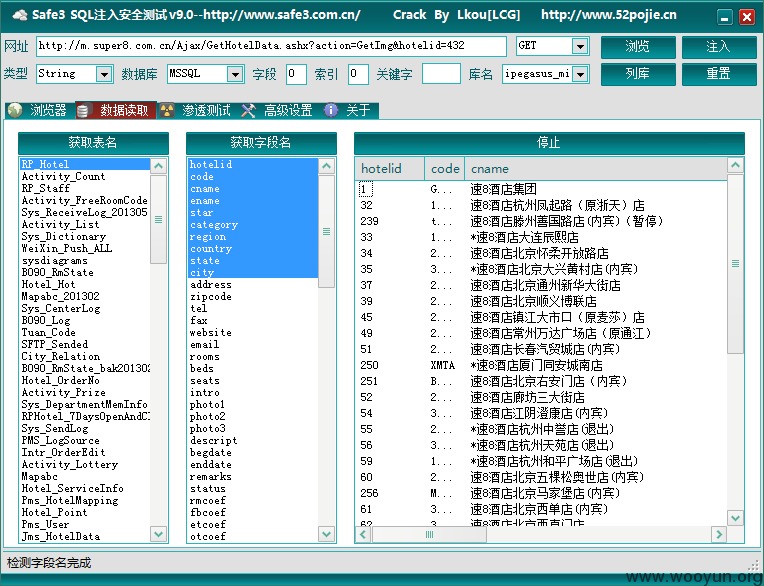
Task: Select the row 速8酒店集团
Action: click(541, 189)
